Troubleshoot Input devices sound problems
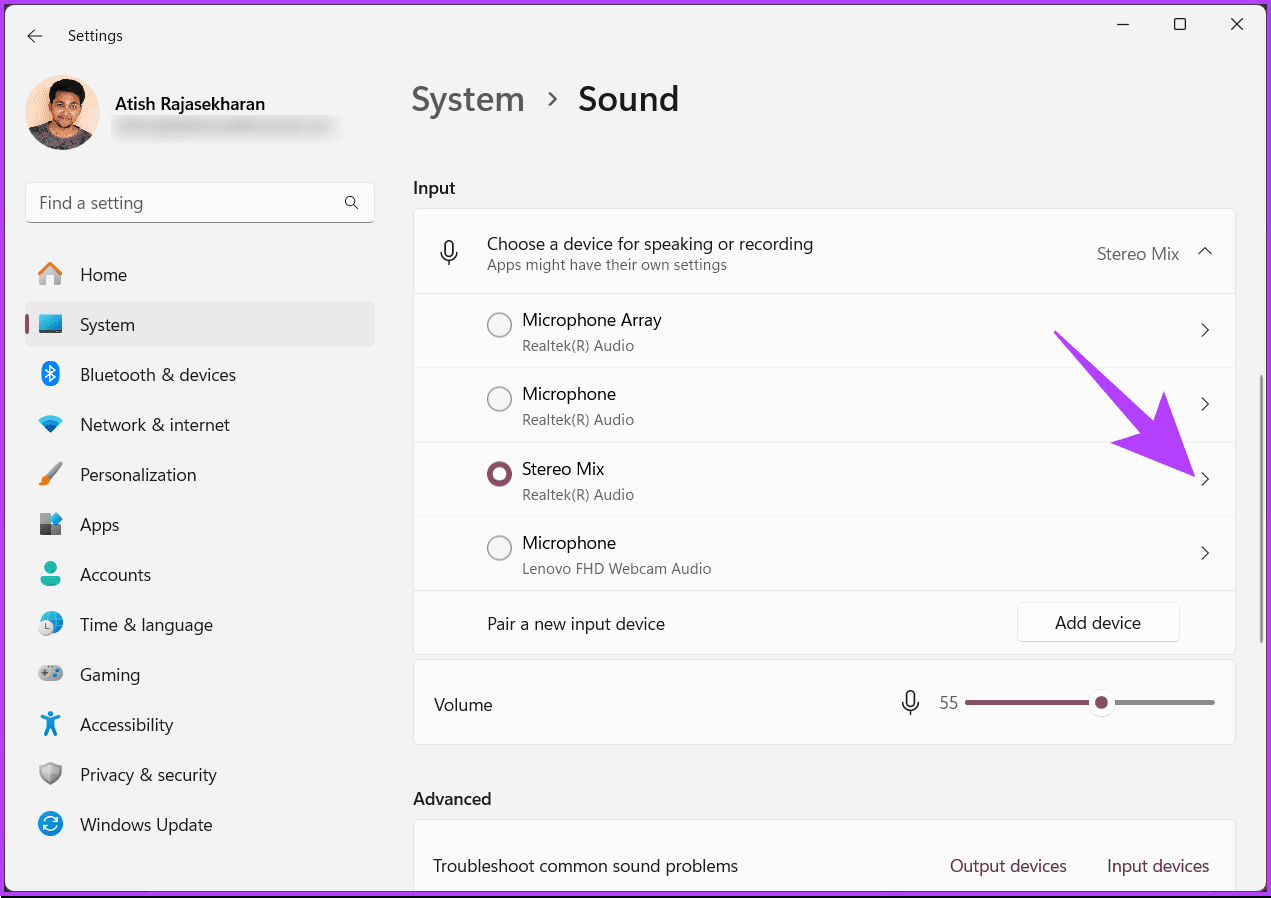Viewport: 1271px width, 898px height. click(x=1157, y=865)
